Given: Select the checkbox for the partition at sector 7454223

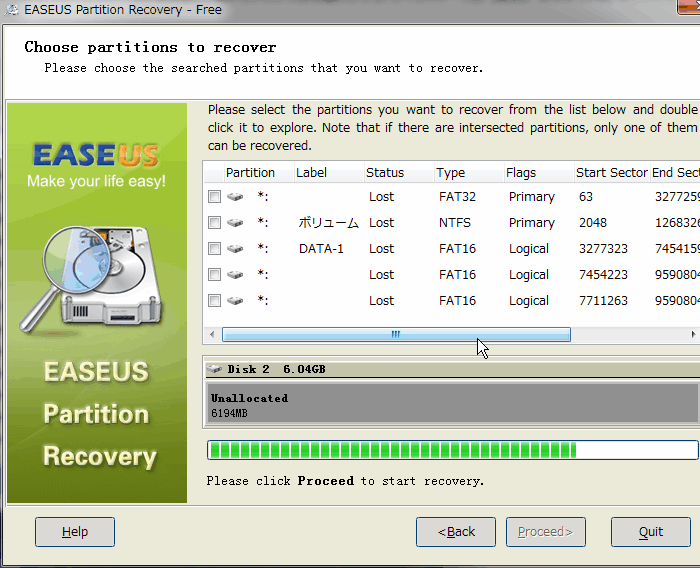Looking at the screenshot, I should pos(214,275).
